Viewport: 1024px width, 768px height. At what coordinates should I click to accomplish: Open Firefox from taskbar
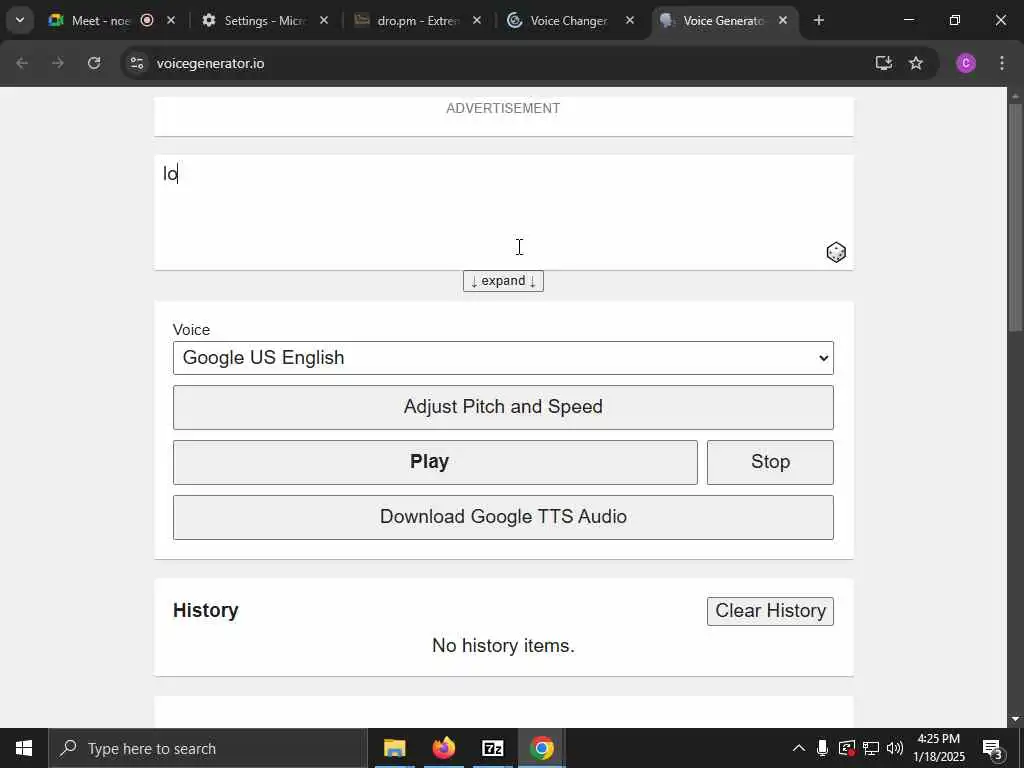[443, 748]
